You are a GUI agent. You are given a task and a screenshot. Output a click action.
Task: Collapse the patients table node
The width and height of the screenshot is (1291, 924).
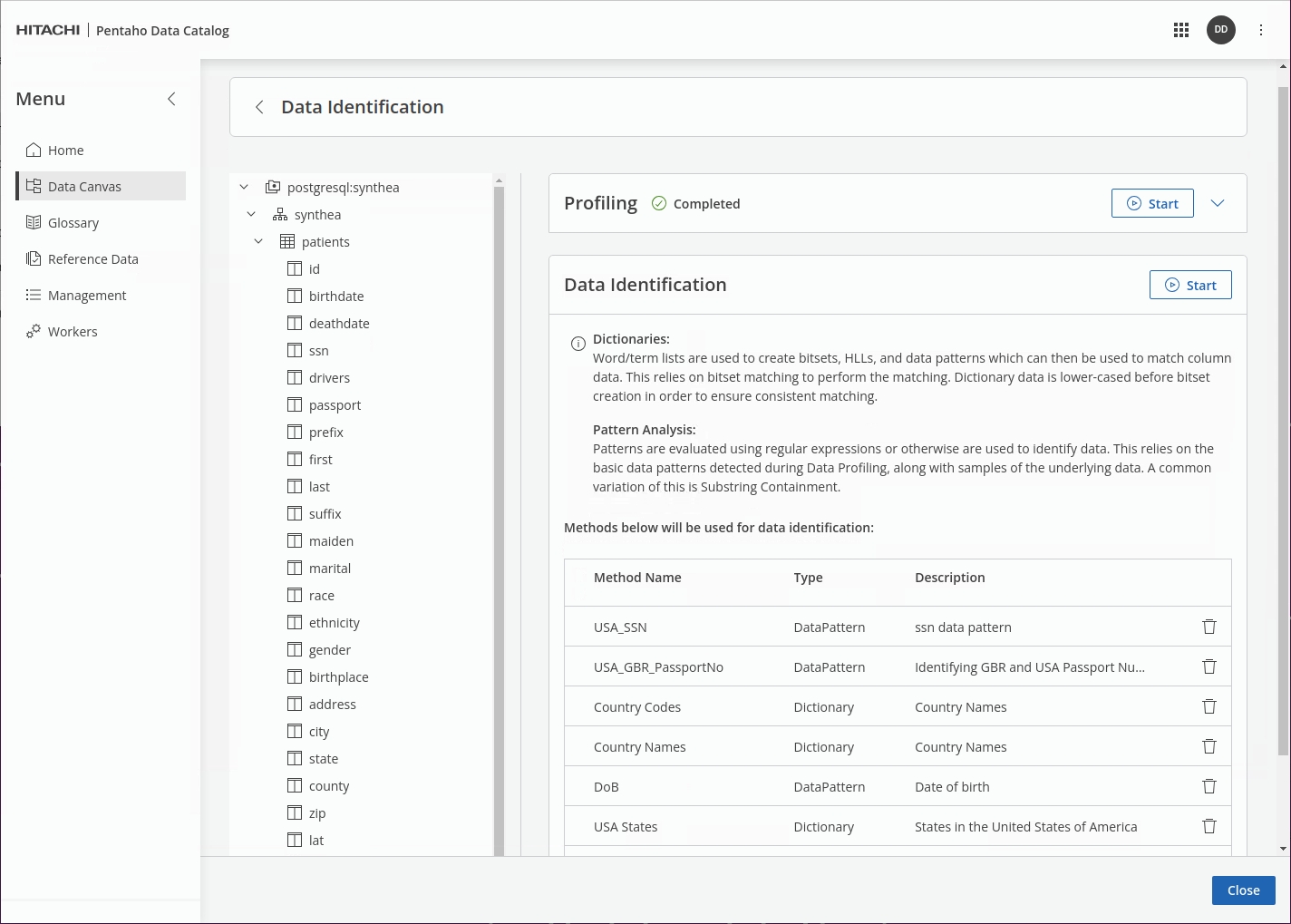[258, 242]
